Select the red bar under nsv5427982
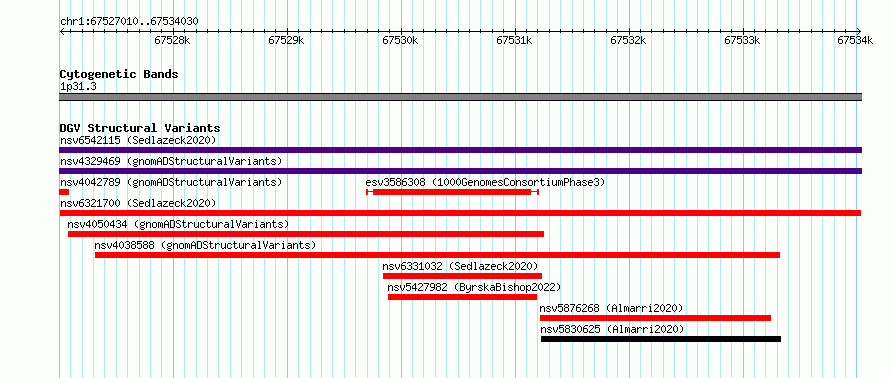Viewport: 890px width, 378px height. tap(463, 297)
